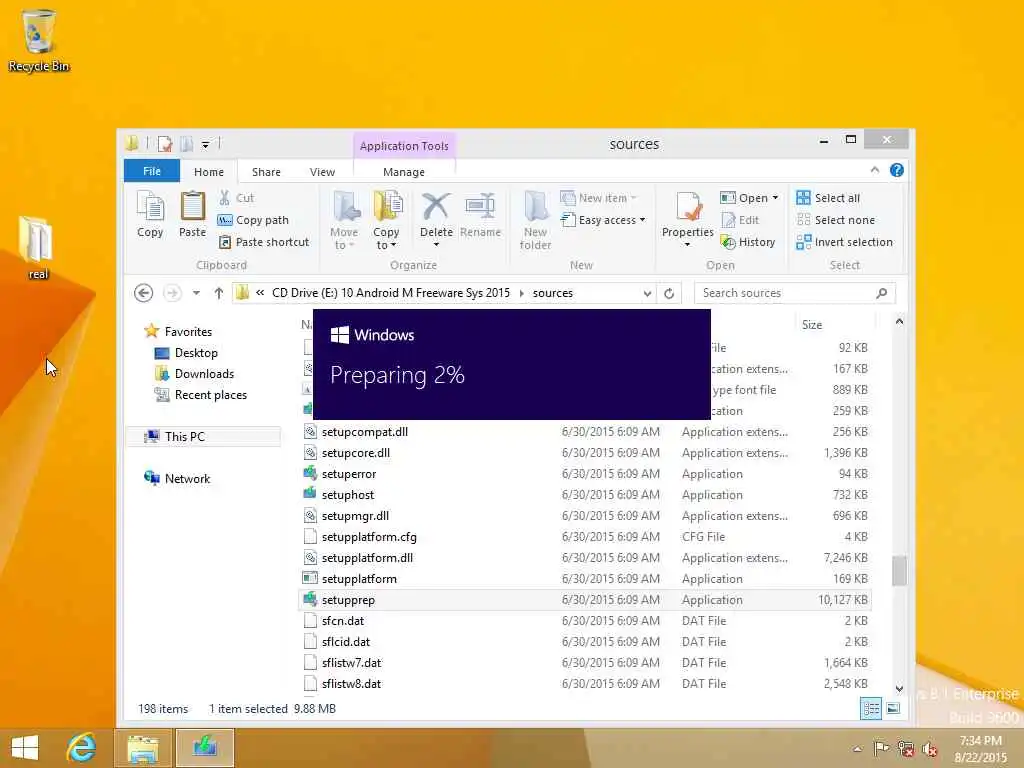Switch to the Manage tab
Screen dimensions: 1024x768
pyautogui.click(x=404, y=172)
